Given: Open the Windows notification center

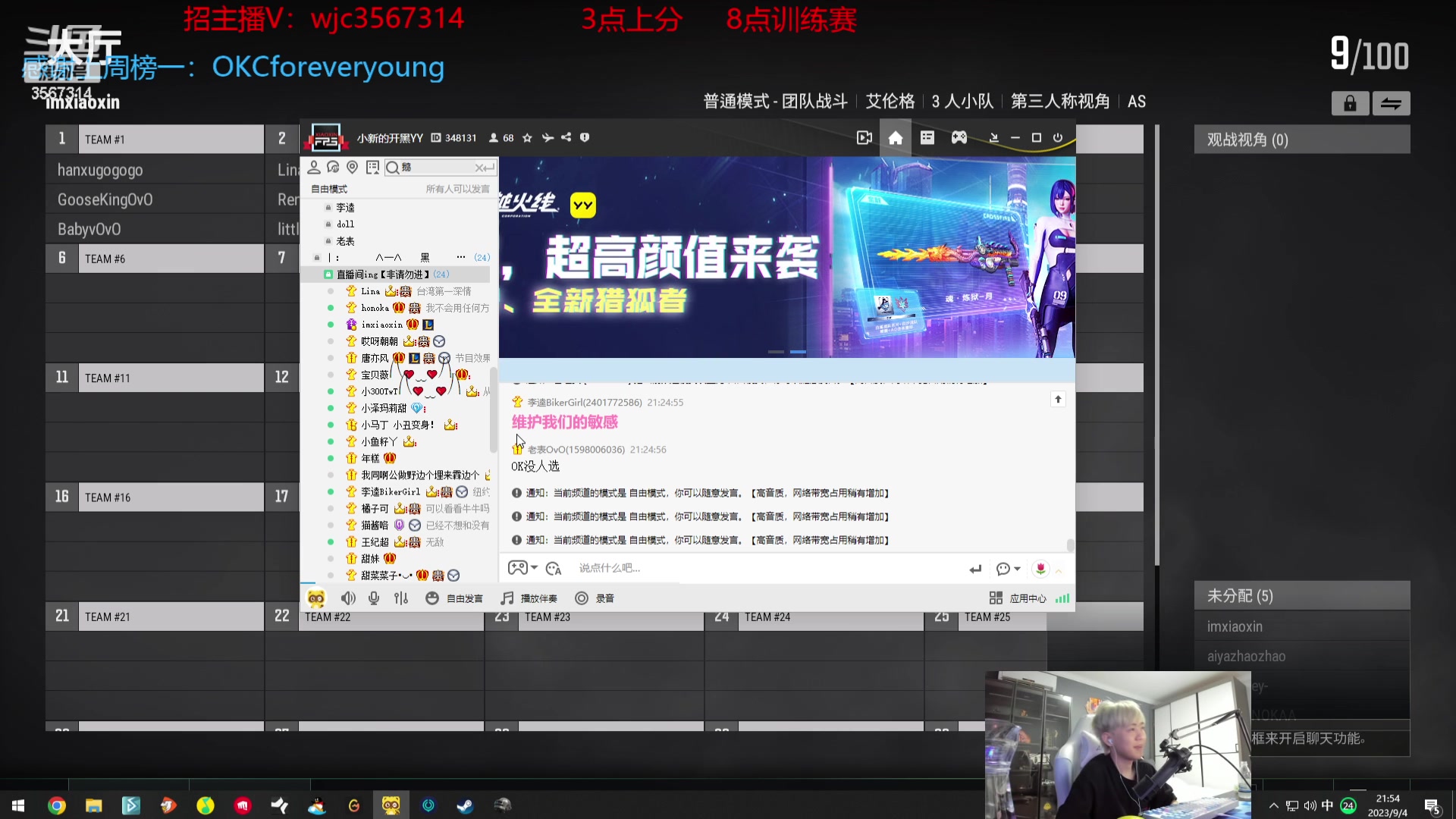Looking at the screenshot, I should 1432,806.
